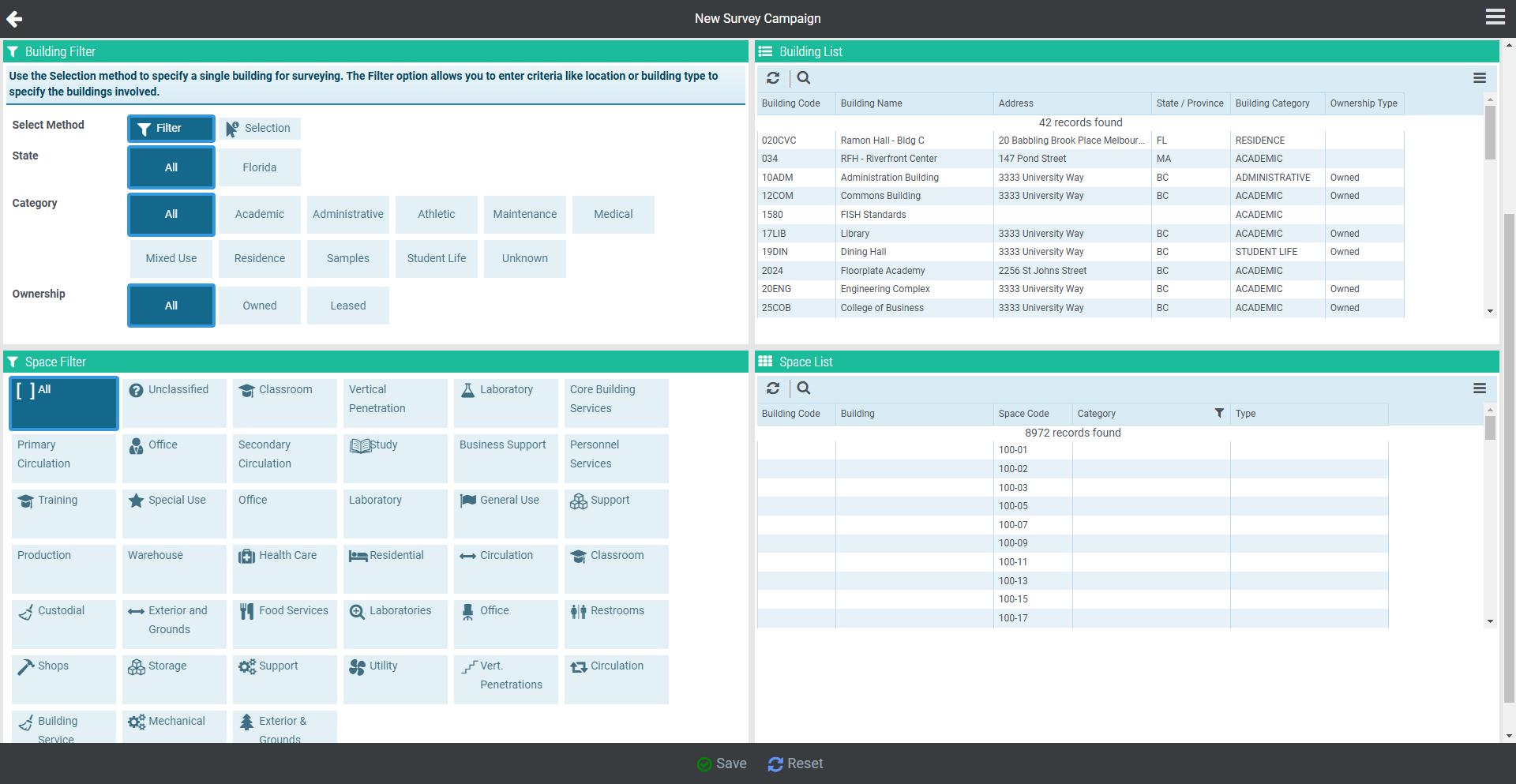Refresh the Space List

tap(773, 388)
